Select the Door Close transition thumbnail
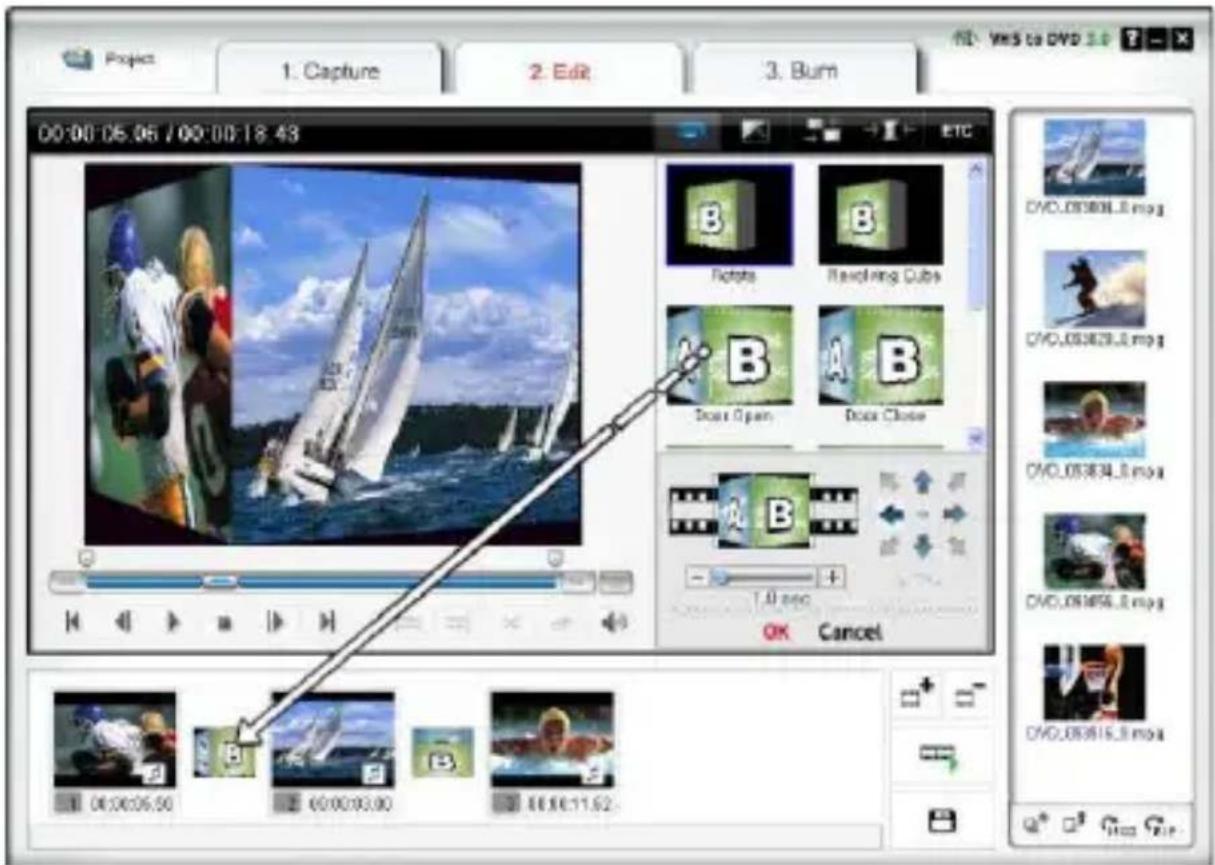Viewport: 1215px width, 865px height. (880, 357)
